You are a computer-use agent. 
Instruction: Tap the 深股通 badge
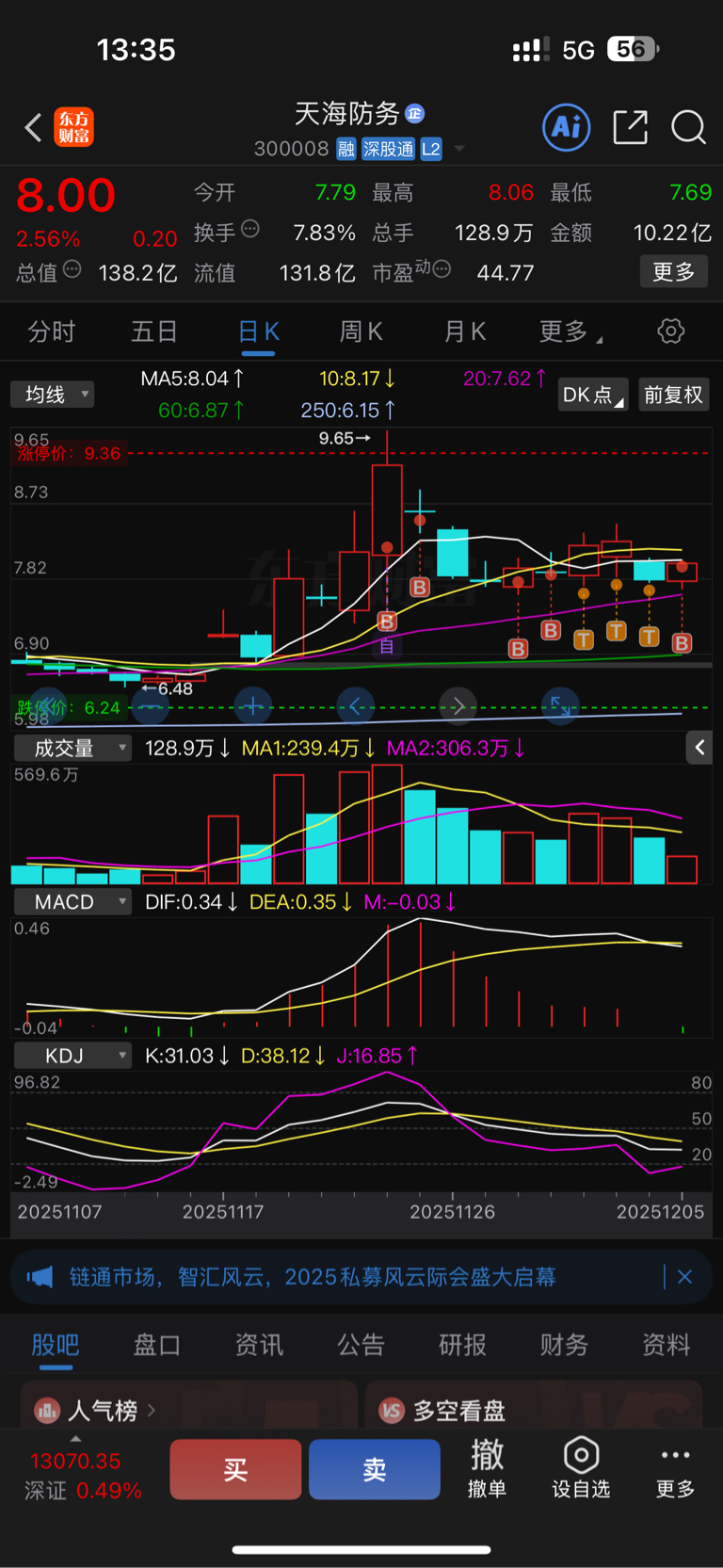coord(389,149)
